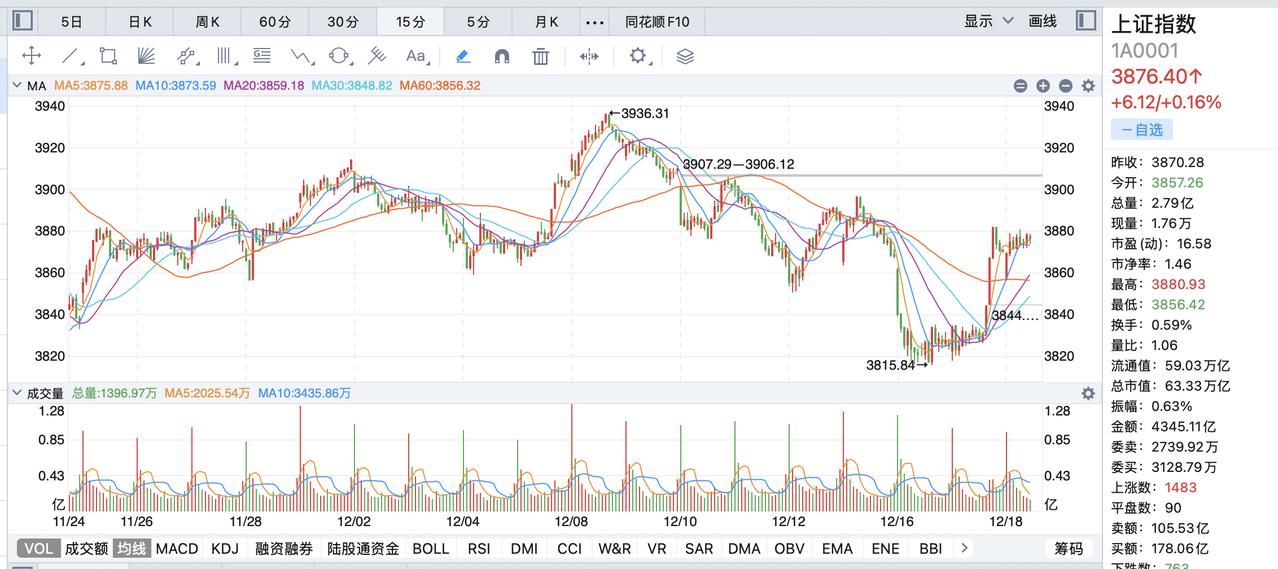This screenshot has height=569, width=1278.
Task: Collapse the MA indicator row
Action: (16, 86)
